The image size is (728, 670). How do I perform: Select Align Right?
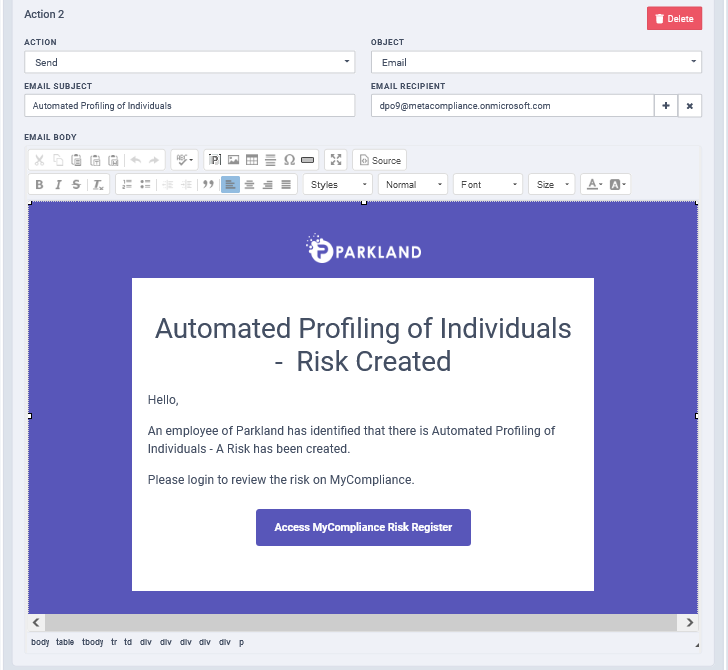[268, 185]
